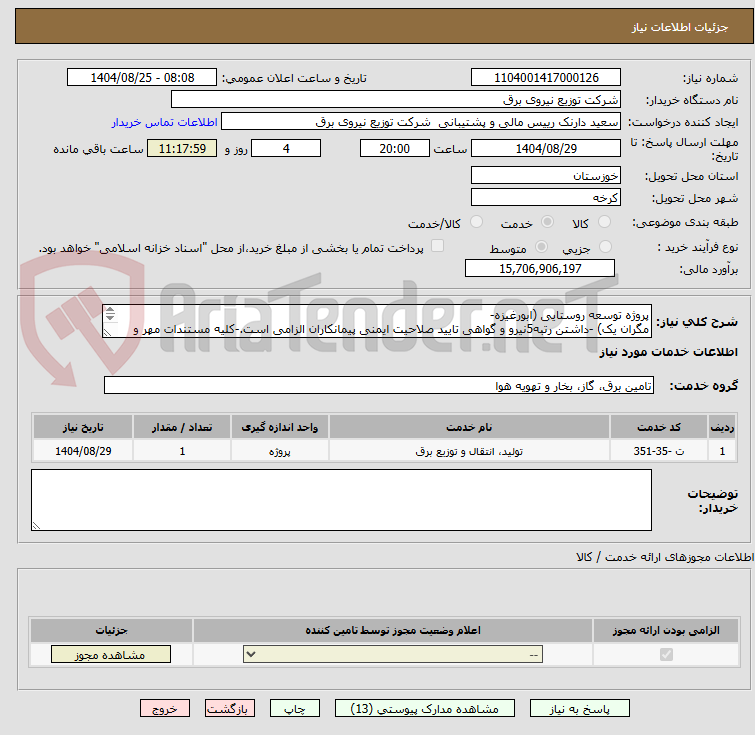Open attached documents 'مشاهده مدارک پیوستی (13)'
The image size is (755, 735).
[x=425, y=709]
